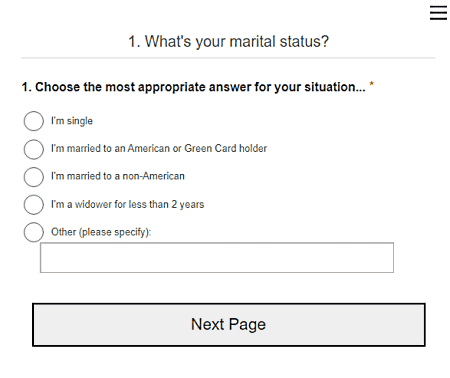Select the "Other (please specify)" radio button

[x=34, y=232]
